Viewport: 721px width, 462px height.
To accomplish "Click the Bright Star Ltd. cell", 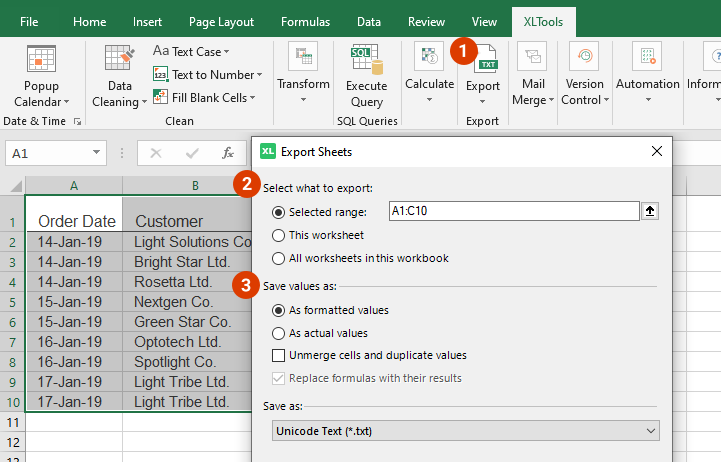I will [187, 262].
